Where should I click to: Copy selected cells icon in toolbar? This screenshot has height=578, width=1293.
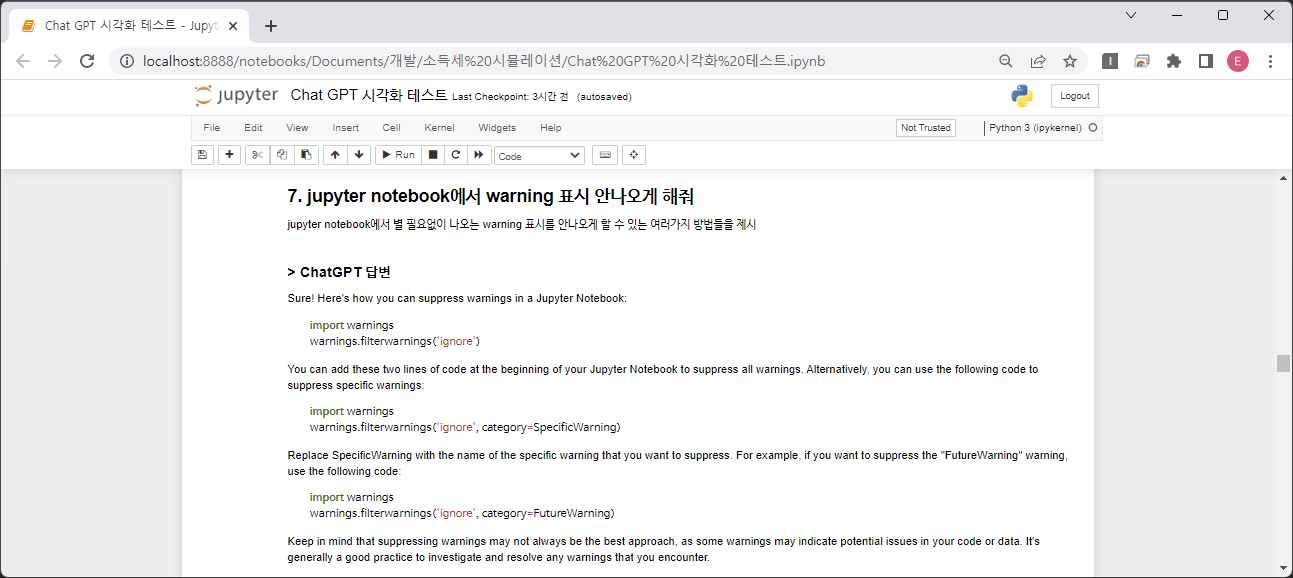(282, 155)
